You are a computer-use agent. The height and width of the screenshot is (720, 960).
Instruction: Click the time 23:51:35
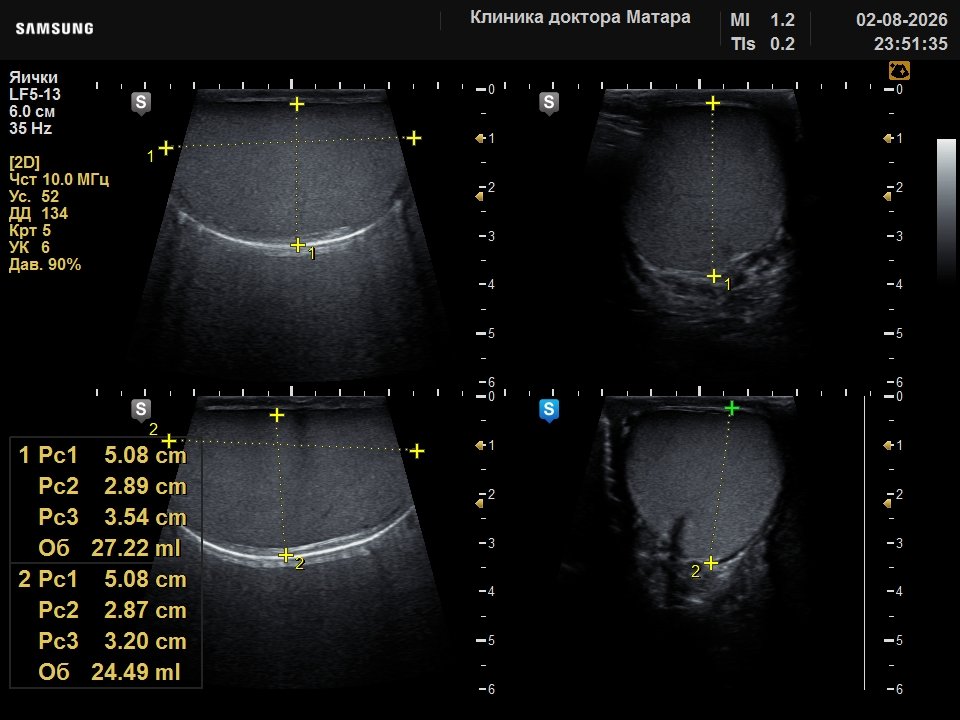(910, 44)
